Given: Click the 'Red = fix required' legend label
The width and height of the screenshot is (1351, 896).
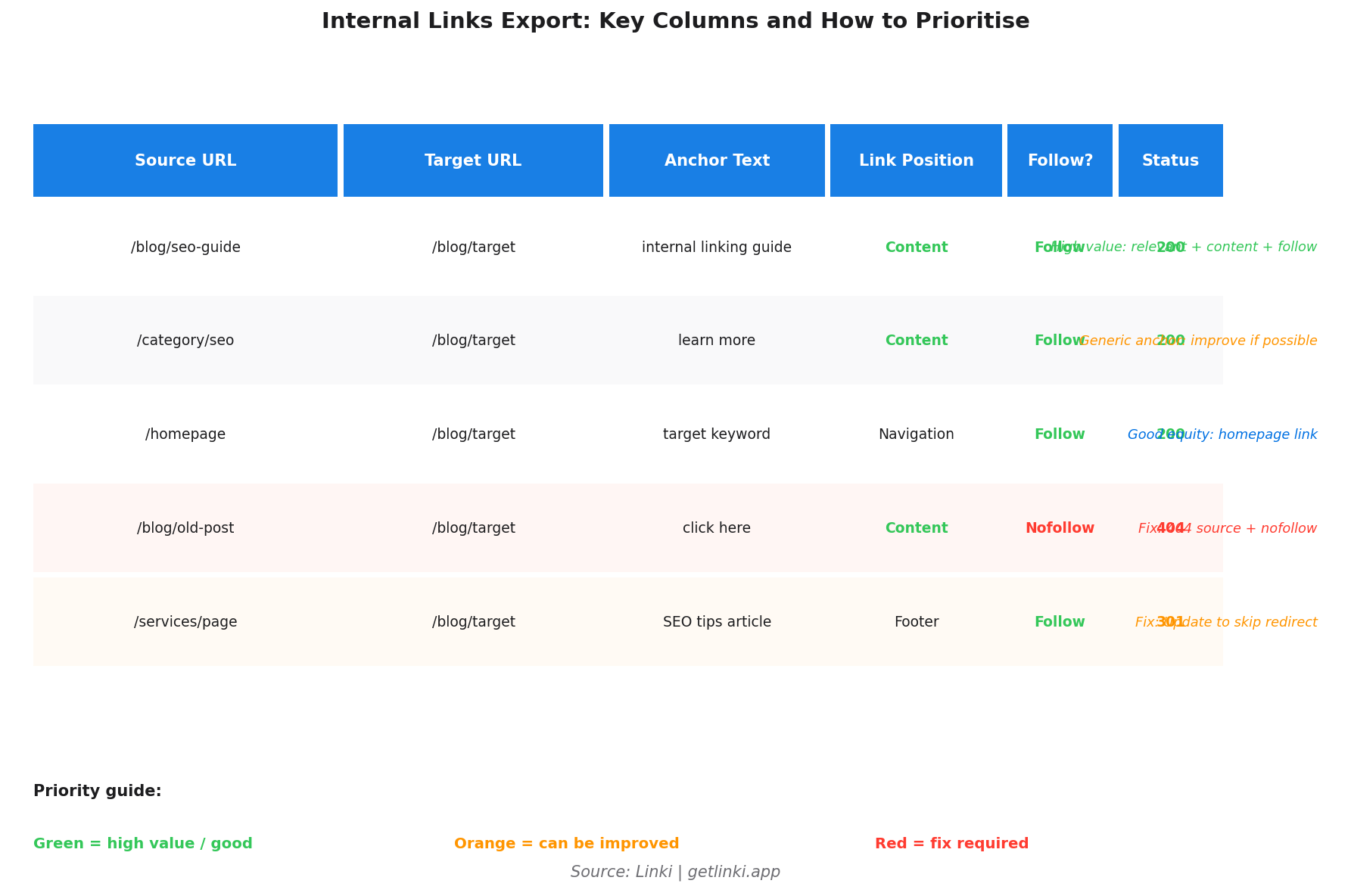Looking at the screenshot, I should (951, 844).
